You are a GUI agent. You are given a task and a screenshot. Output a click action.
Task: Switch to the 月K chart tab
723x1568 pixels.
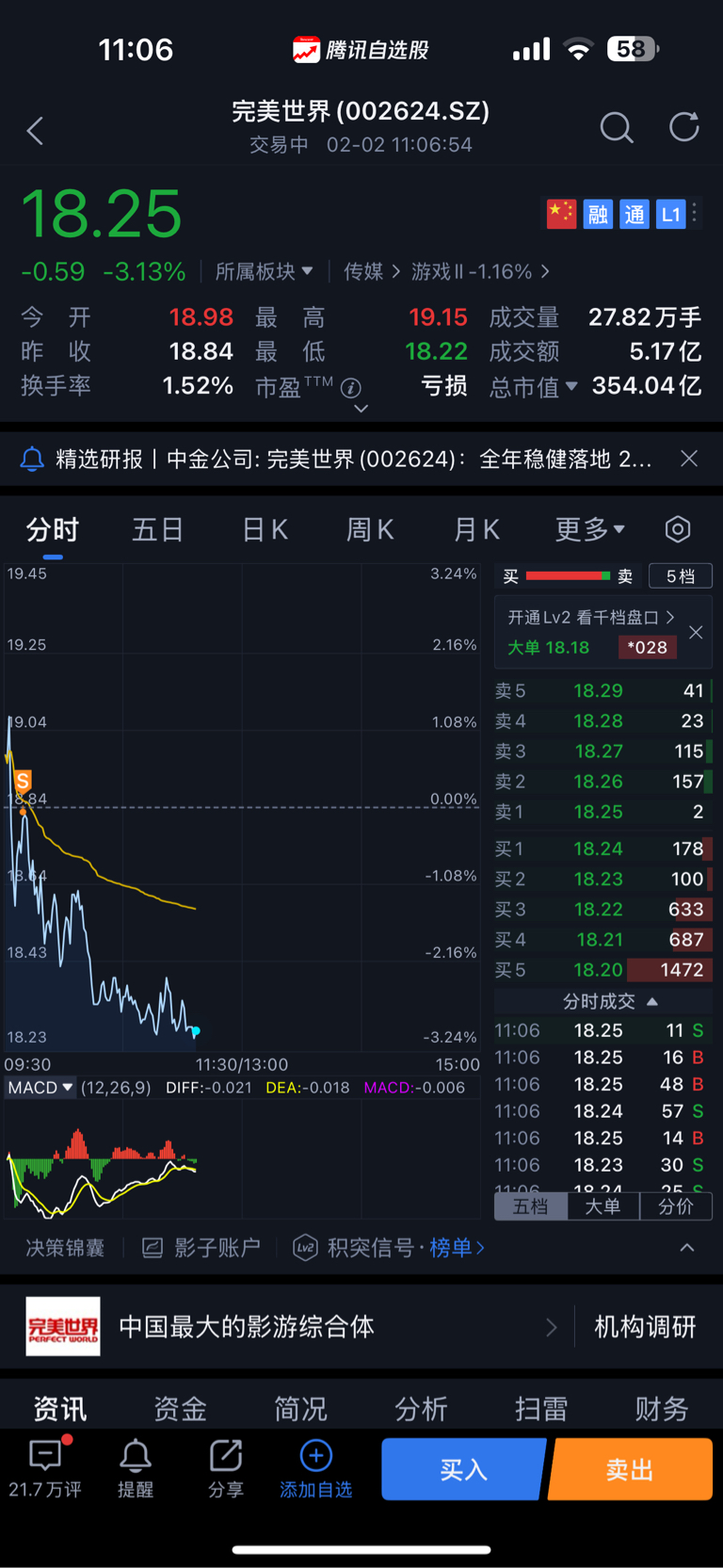476,529
